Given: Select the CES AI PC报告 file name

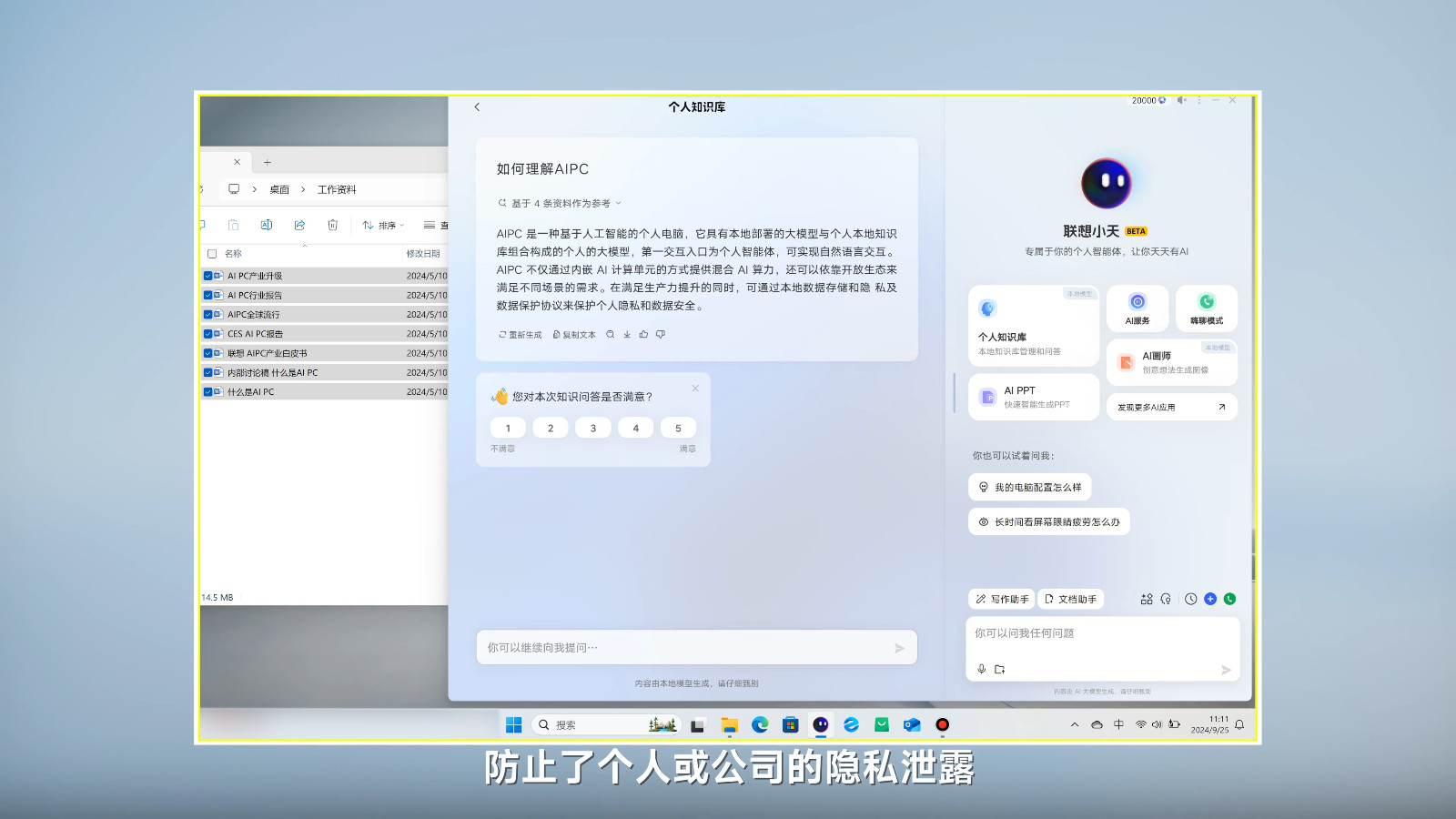Looking at the screenshot, I should click(x=255, y=334).
